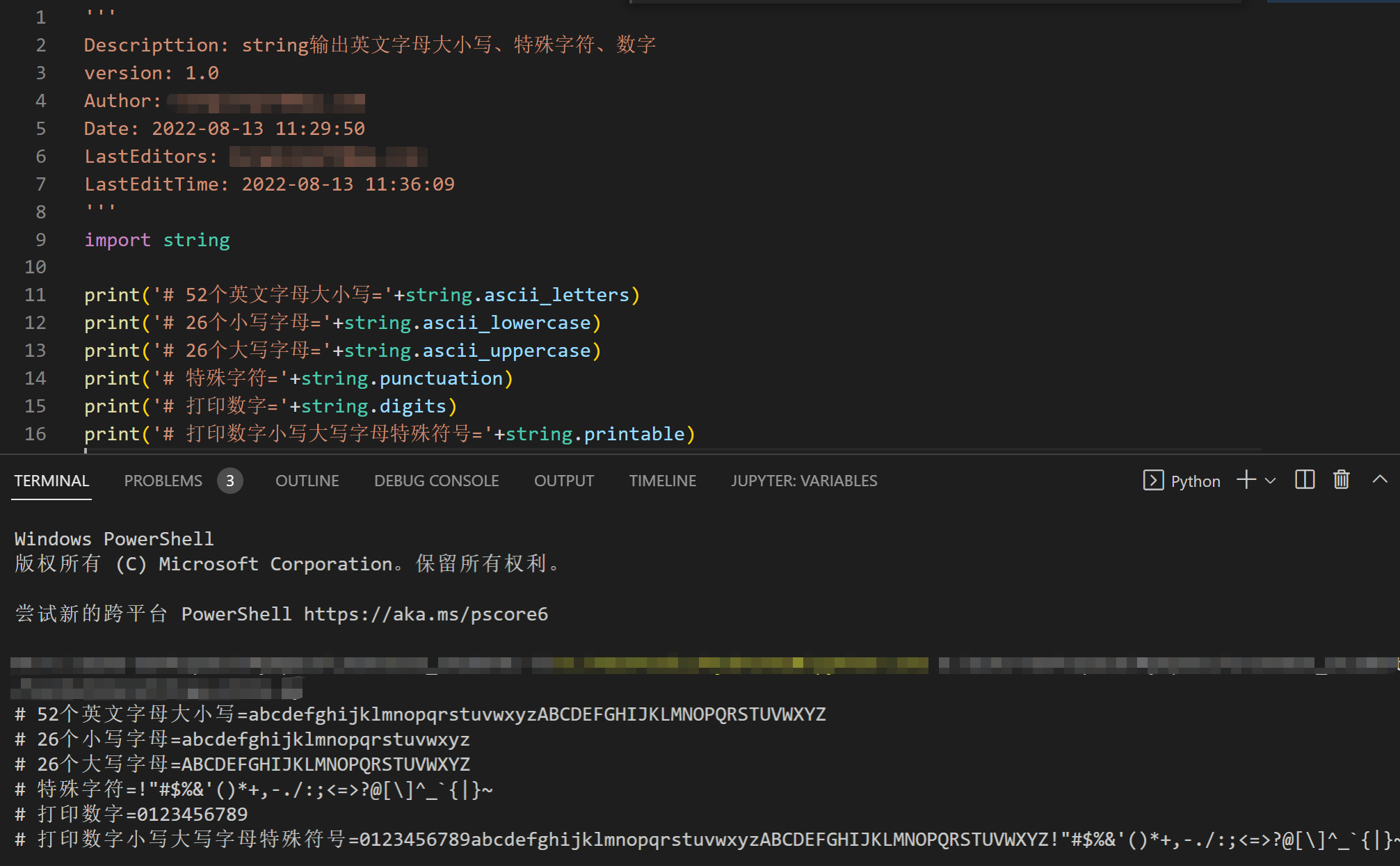This screenshot has height=866, width=1400.
Task: Click the Problems count badge showing 3
Action: (x=230, y=481)
